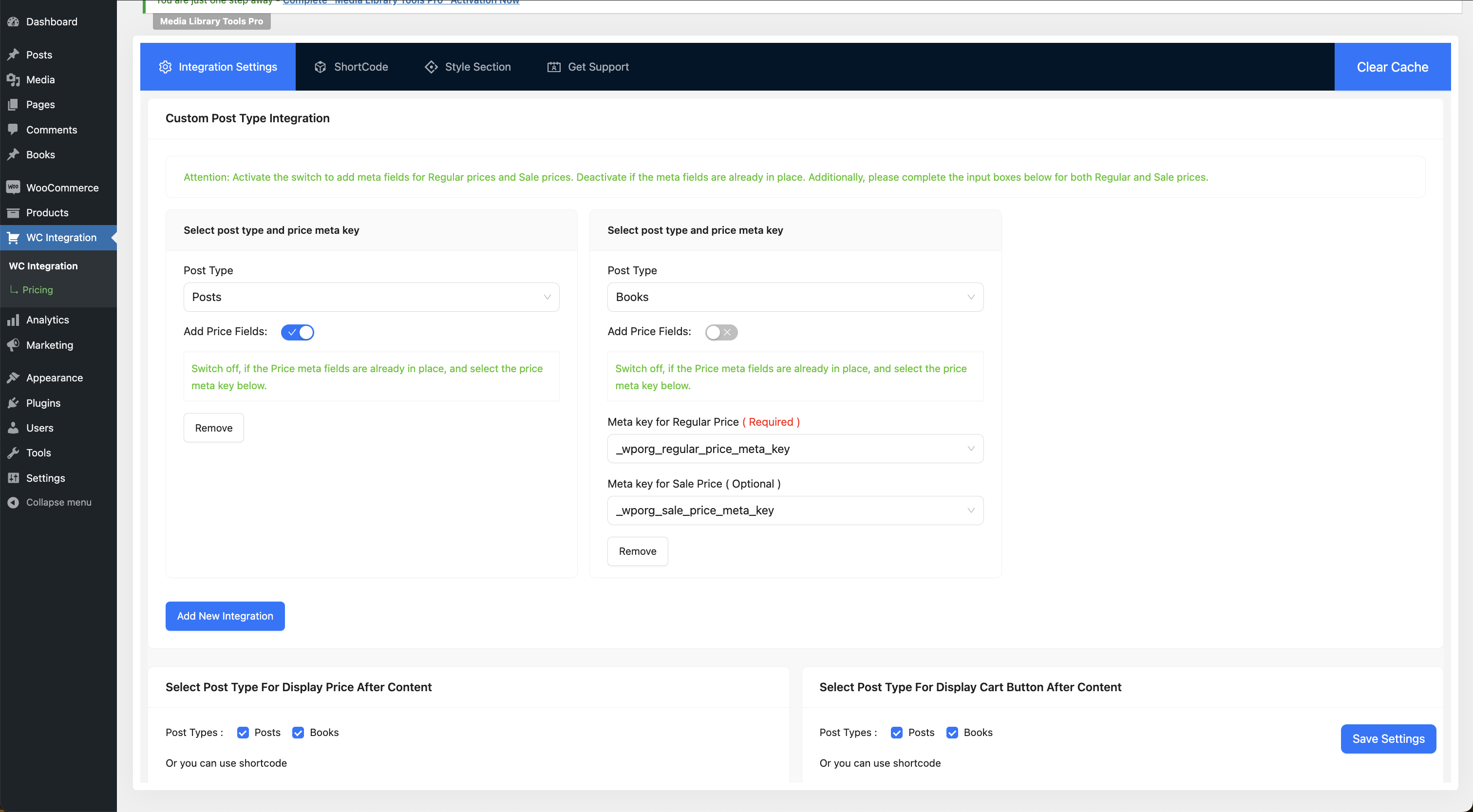Remove the Posts integration card
This screenshot has width=1473, height=812.
click(x=214, y=428)
